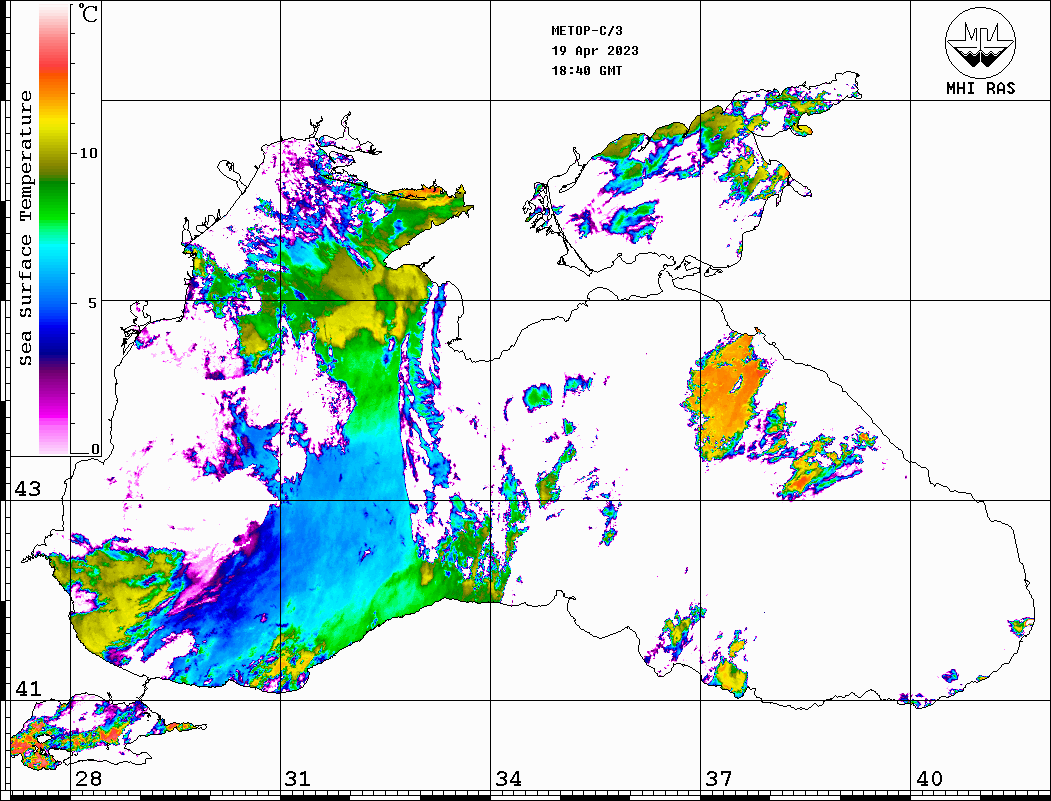Screen dimensions: 1051x801
Task: Click the '5' tick on temperature scale
Action: tap(92, 302)
